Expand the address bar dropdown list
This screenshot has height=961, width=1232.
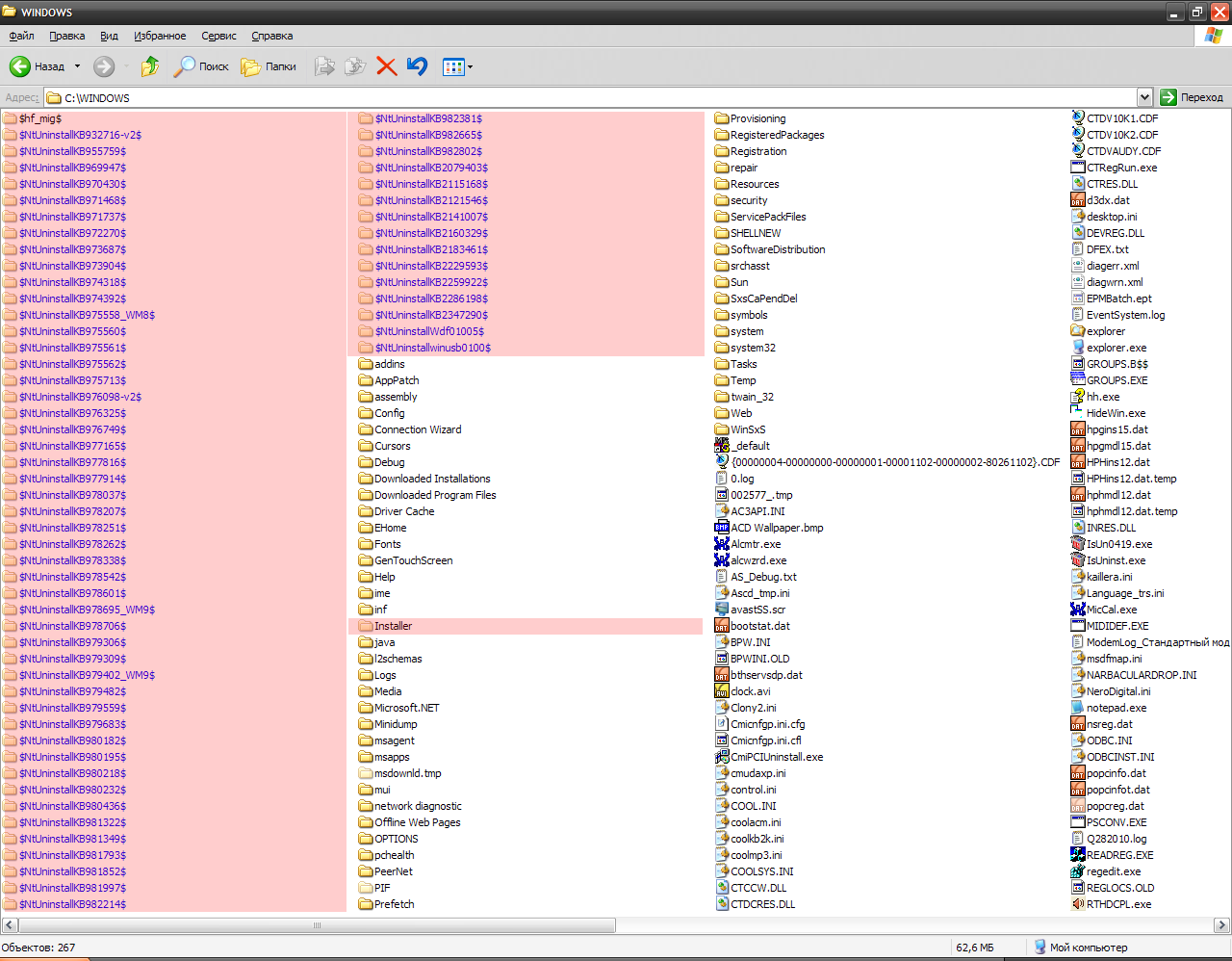tap(1144, 97)
